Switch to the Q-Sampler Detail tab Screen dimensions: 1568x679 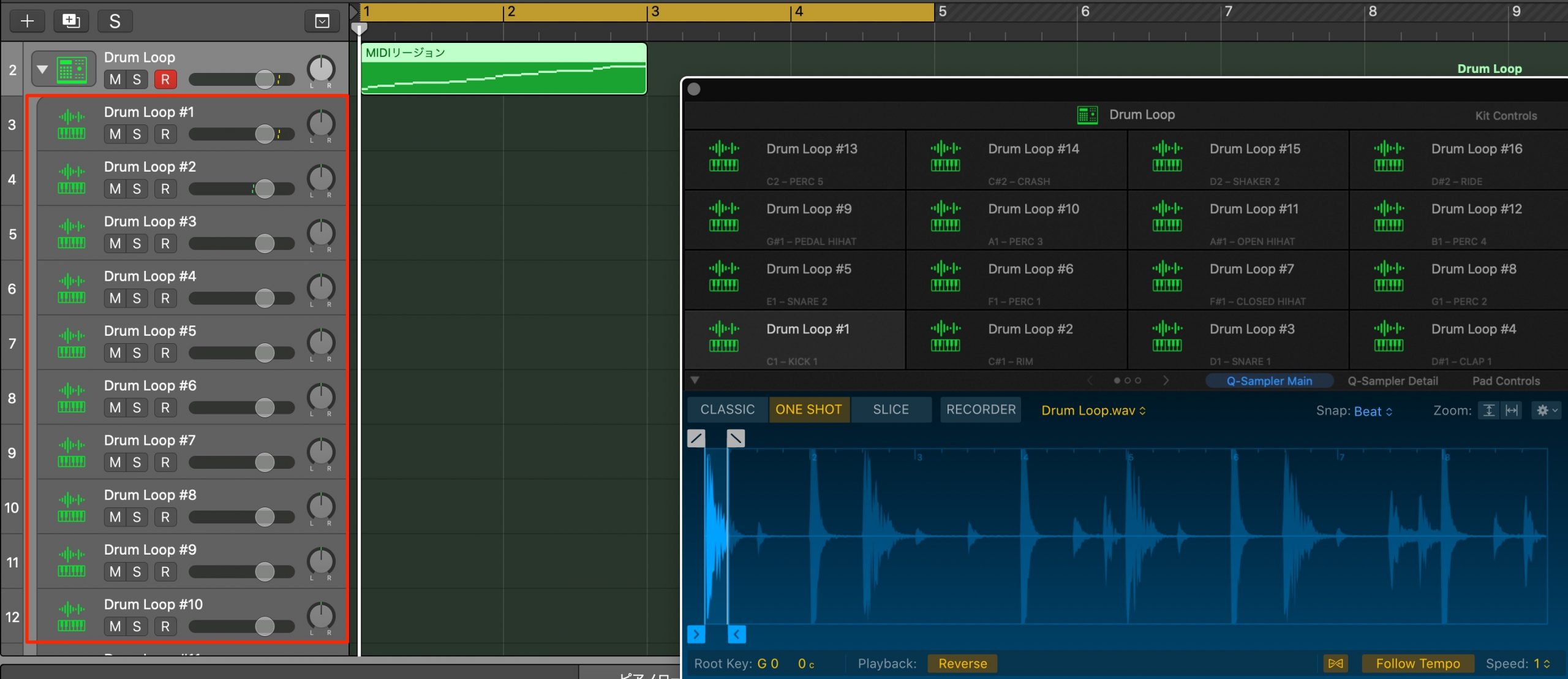(x=1392, y=381)
